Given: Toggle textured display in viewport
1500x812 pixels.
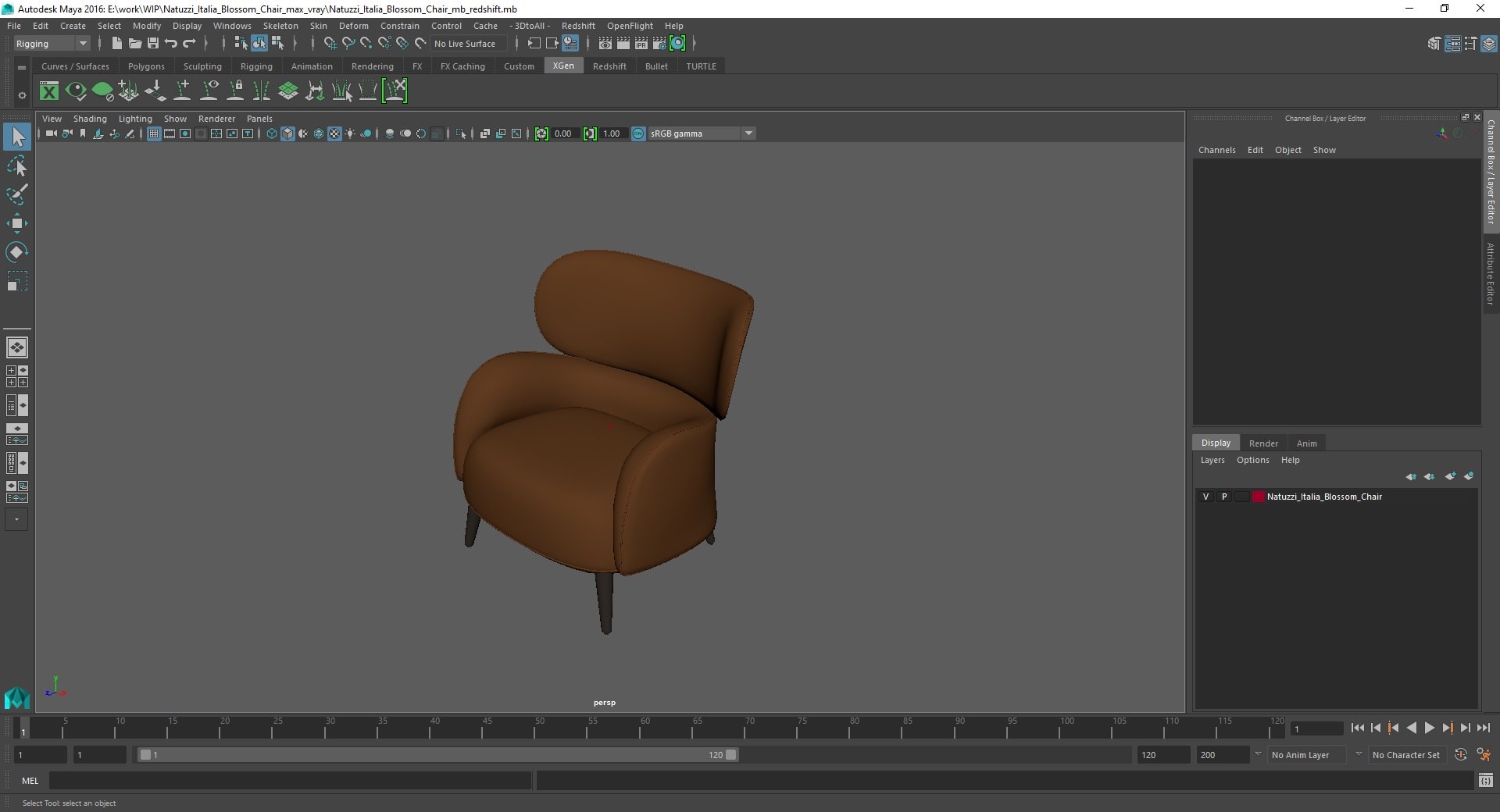Looking at the screenshot, I should (x=334, y=134).
